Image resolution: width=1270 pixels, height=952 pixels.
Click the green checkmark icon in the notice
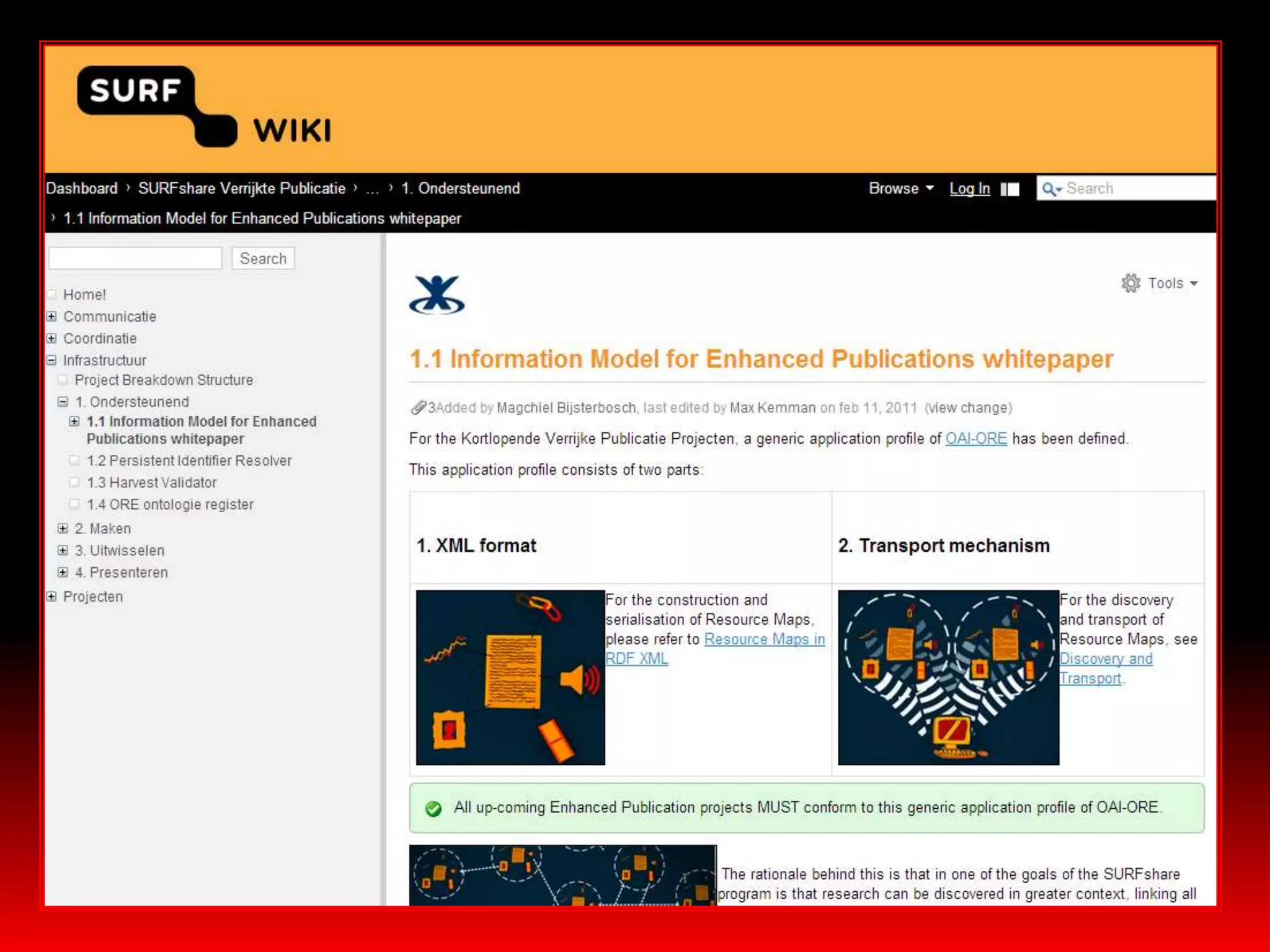click(433, 808)
